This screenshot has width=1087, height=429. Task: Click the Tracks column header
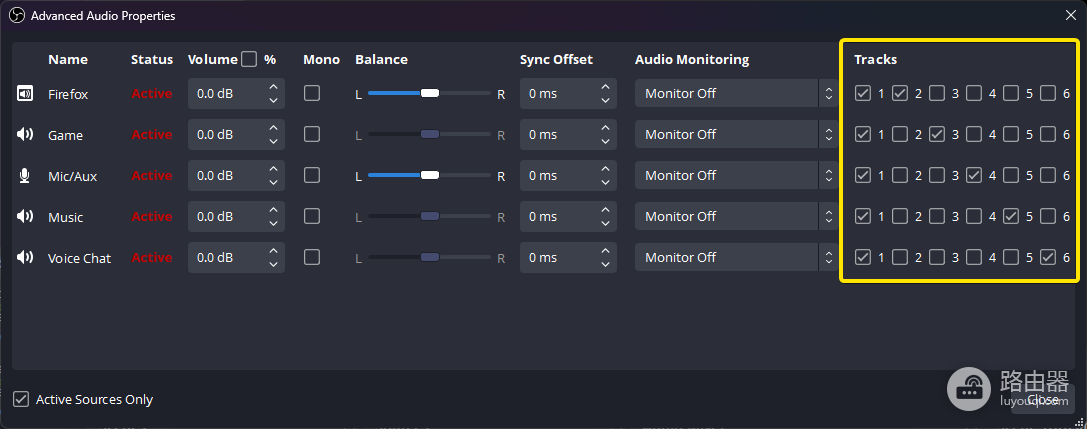tap(876, 60)
